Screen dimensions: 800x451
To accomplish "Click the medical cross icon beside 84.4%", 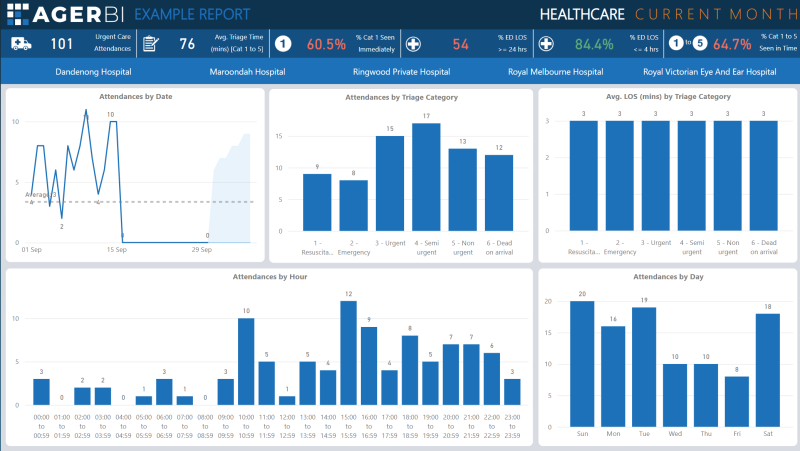I will [546, 44].
